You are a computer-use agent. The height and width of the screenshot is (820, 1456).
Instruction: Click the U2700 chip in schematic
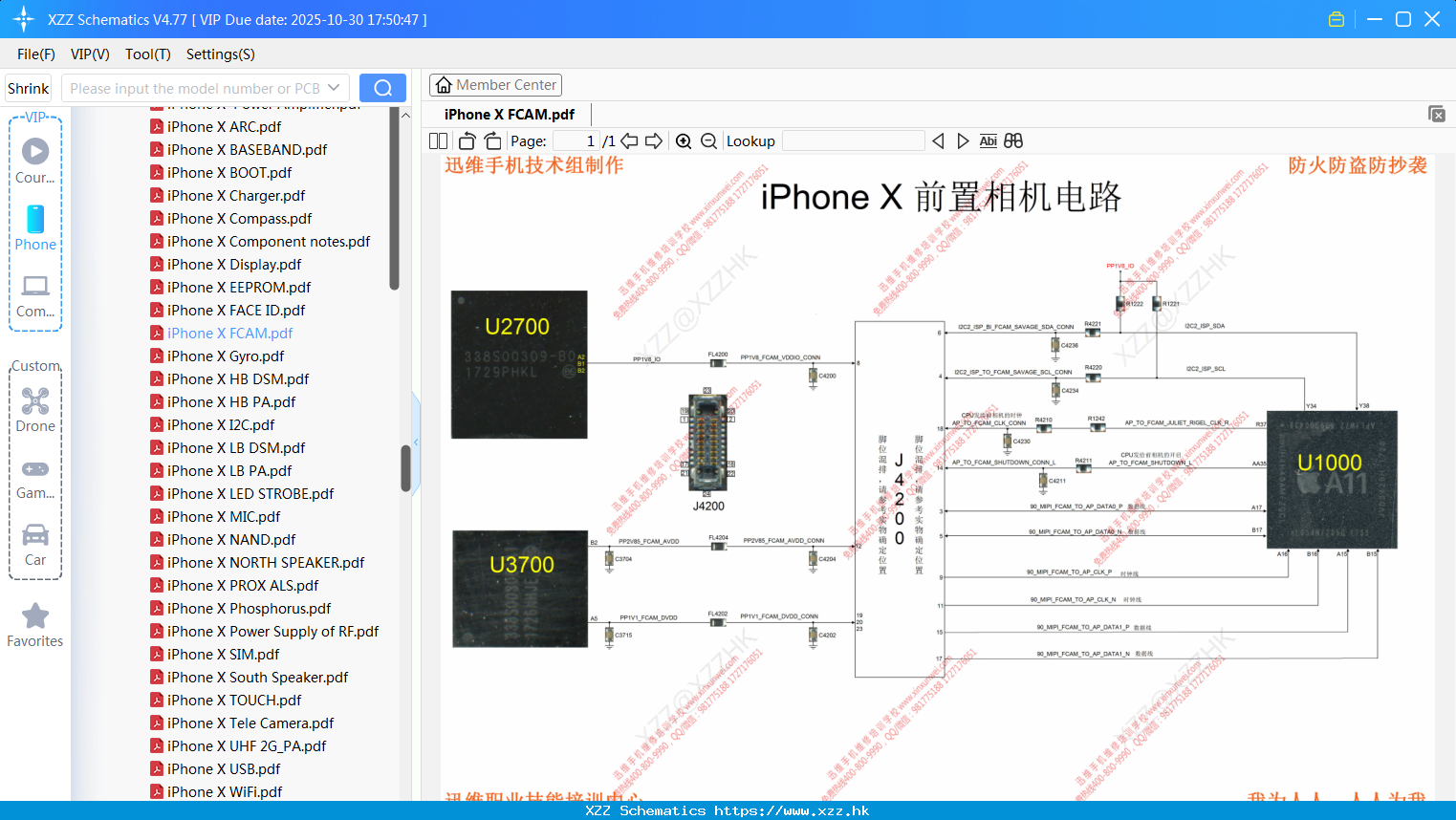coord(519,364)
